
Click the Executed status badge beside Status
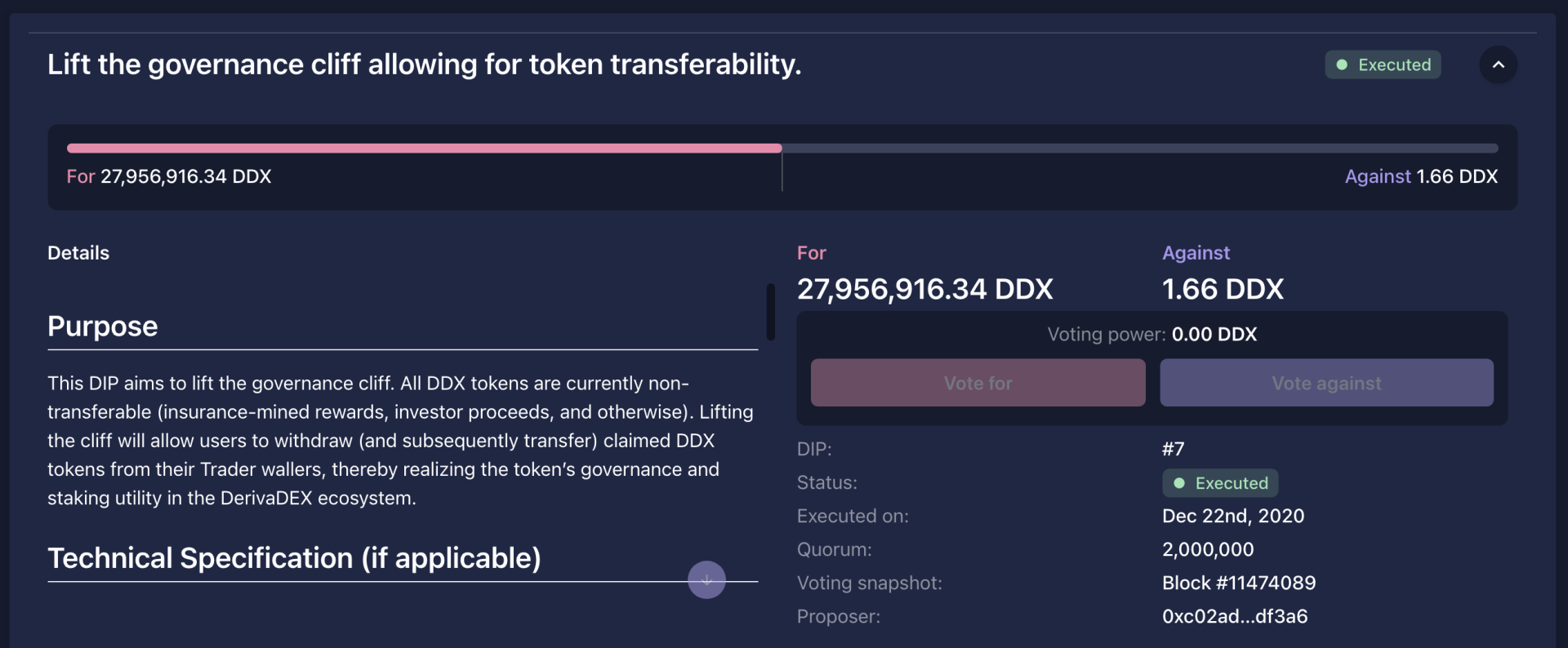[x=1220, y=483]
